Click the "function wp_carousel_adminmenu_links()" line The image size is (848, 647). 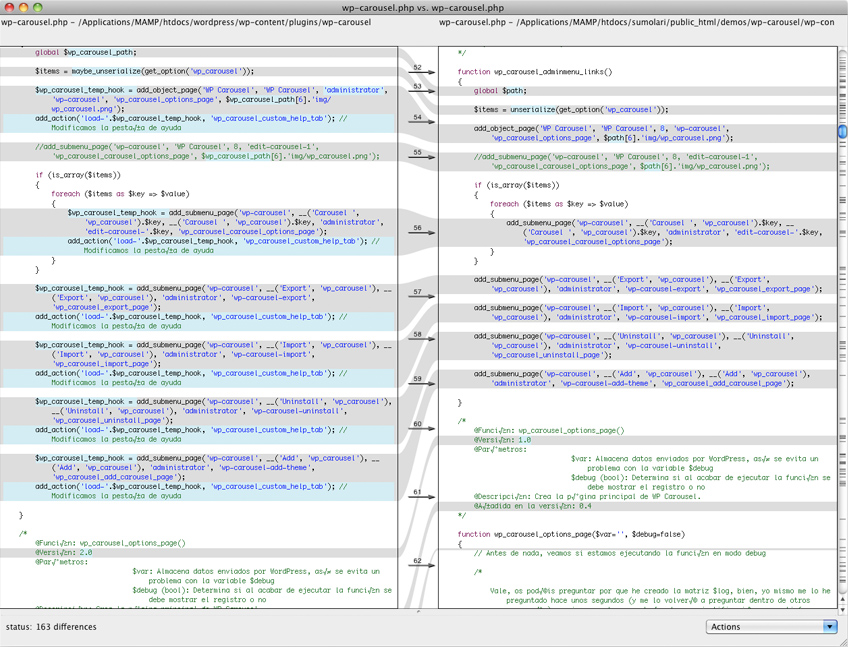535,72
